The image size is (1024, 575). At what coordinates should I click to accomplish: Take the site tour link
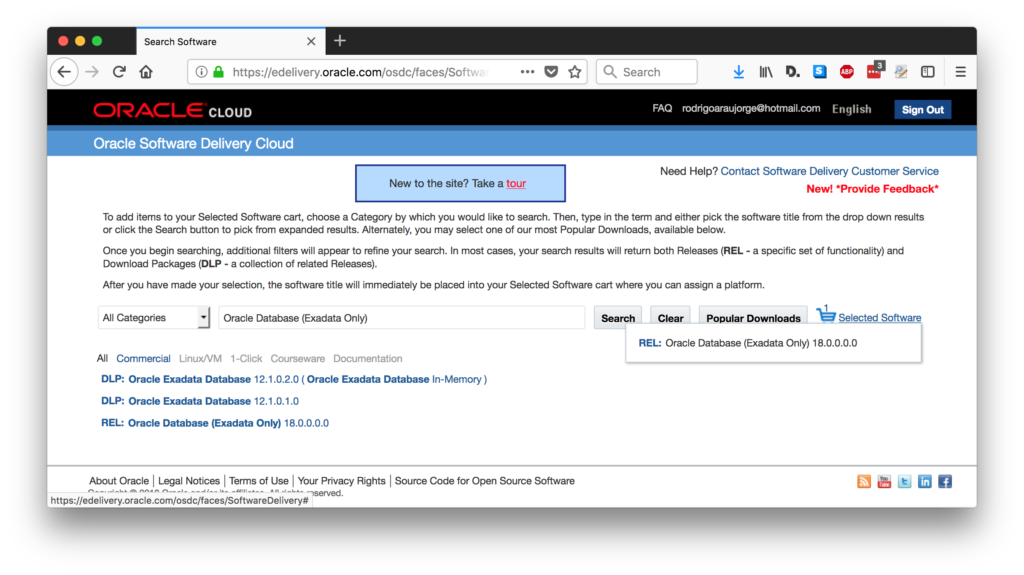point(516,184)
